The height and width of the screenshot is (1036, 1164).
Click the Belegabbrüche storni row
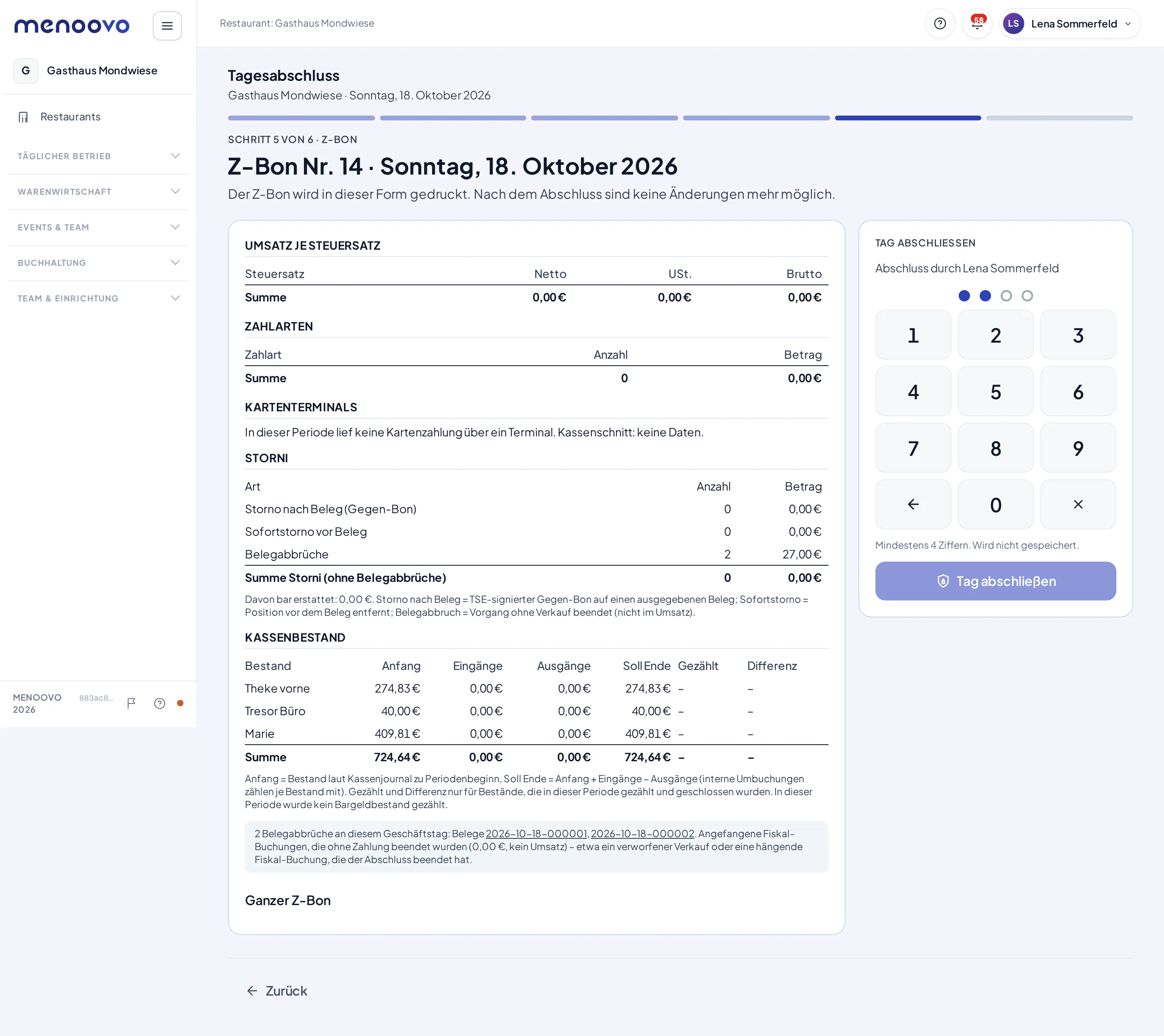(536, 554)
